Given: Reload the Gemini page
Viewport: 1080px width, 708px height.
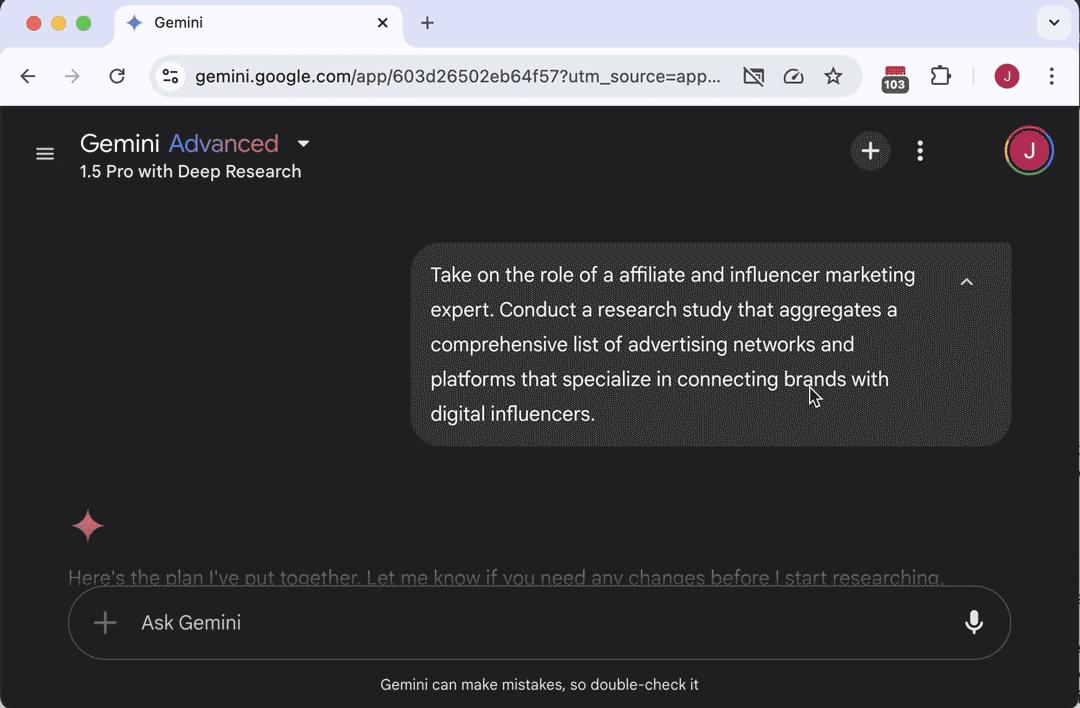Looking at the screenshot, I should click(117, 76).
